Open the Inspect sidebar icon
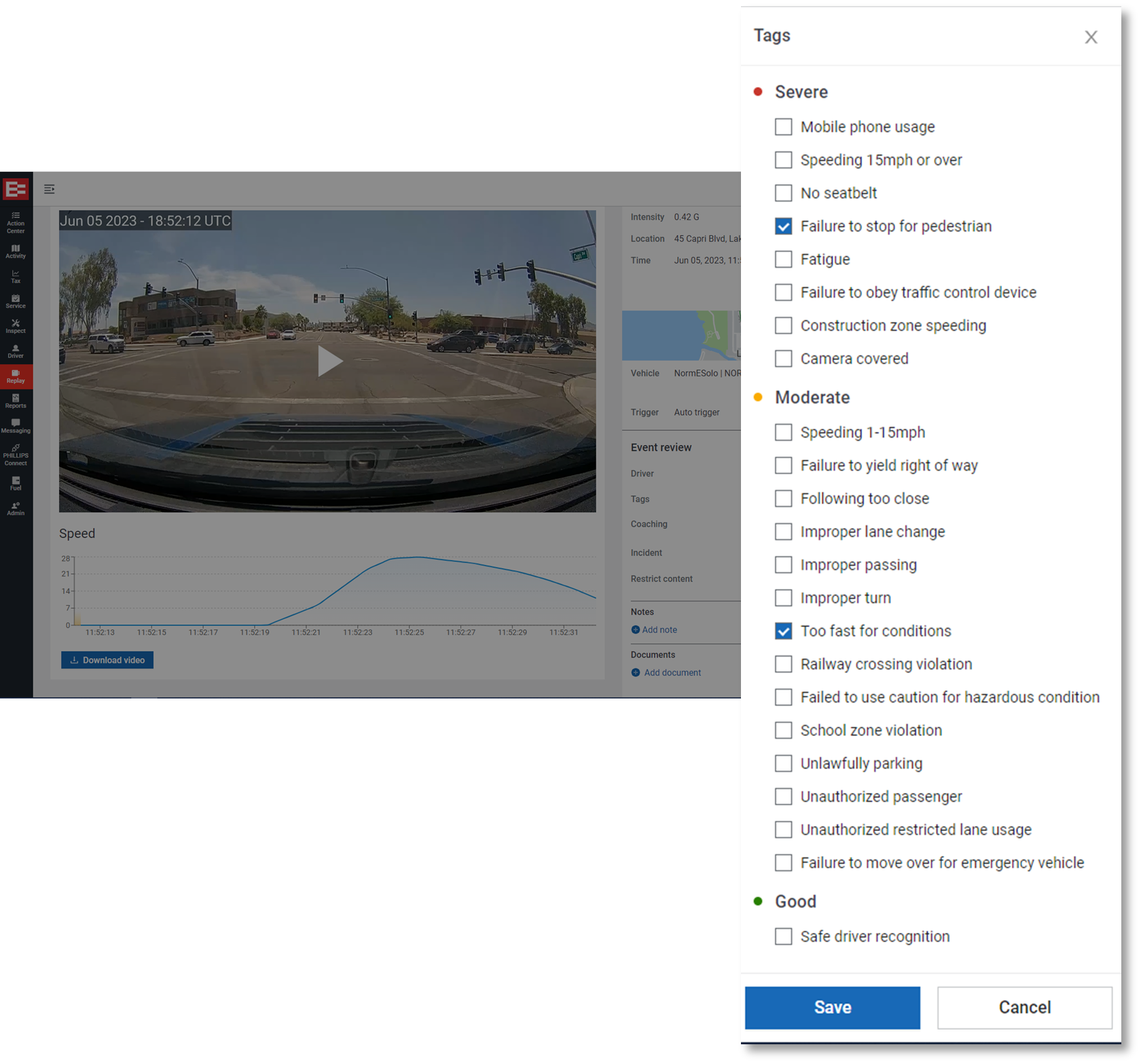The width and height of the screenshot is (1141, 1064). click(16, 326)
